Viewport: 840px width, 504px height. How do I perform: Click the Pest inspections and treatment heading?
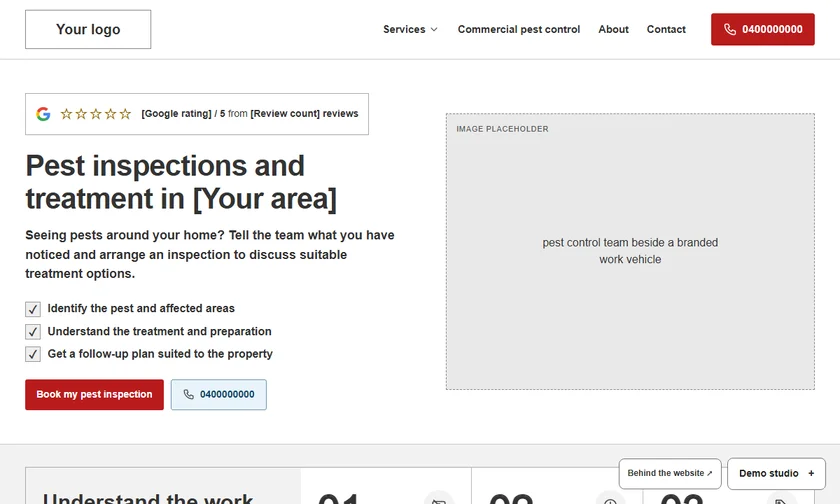coord(181,182)
